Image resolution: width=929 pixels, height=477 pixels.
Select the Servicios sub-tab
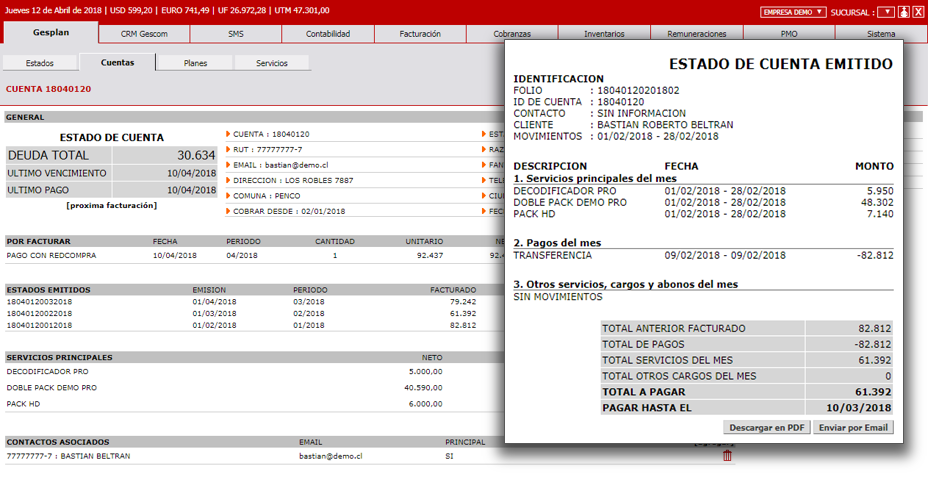coord(271,63)
